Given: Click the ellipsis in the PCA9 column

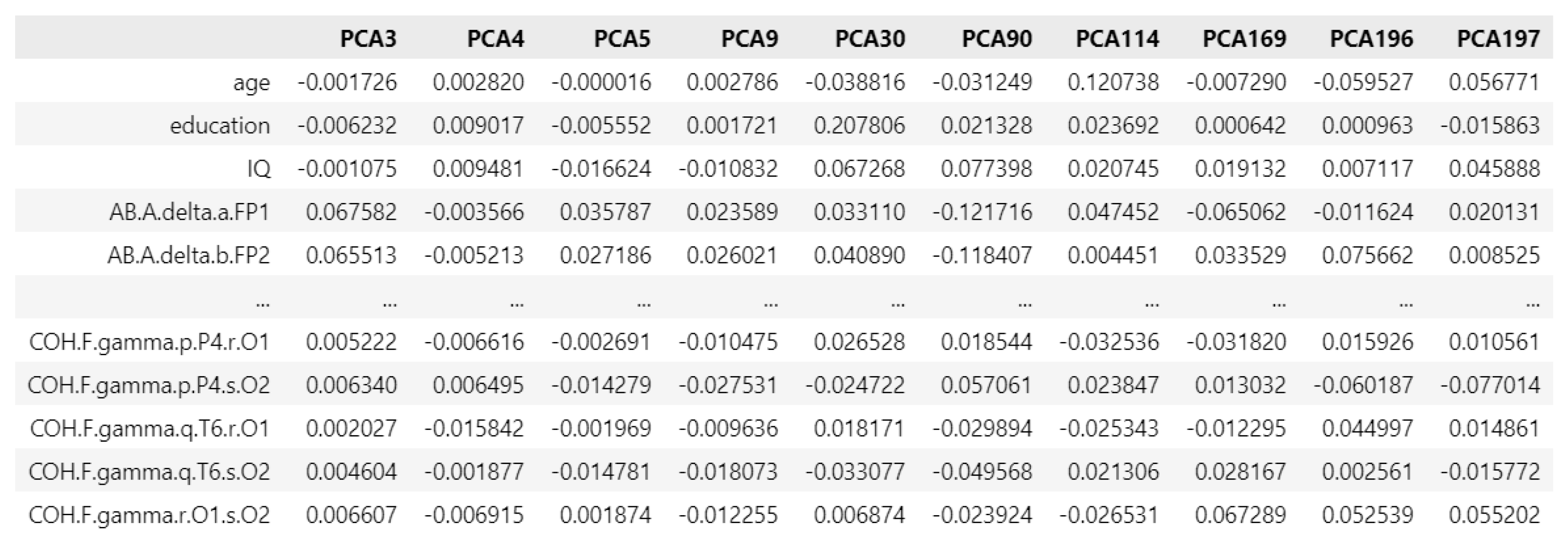Looking at the screenshot, I should pyautogui.click(x=771, y=299).
